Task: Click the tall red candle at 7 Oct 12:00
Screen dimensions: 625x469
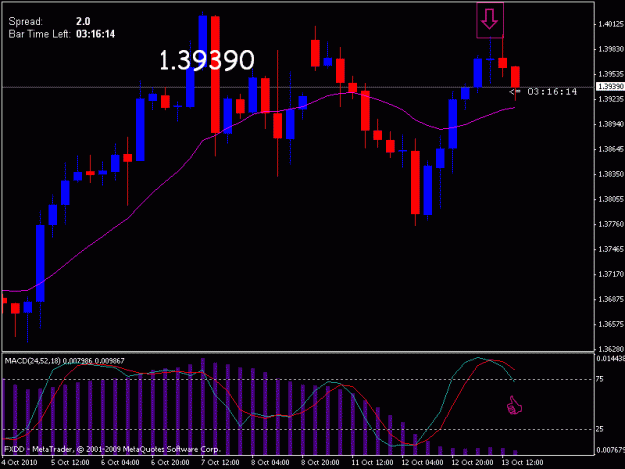Action: tap(215, 75)
